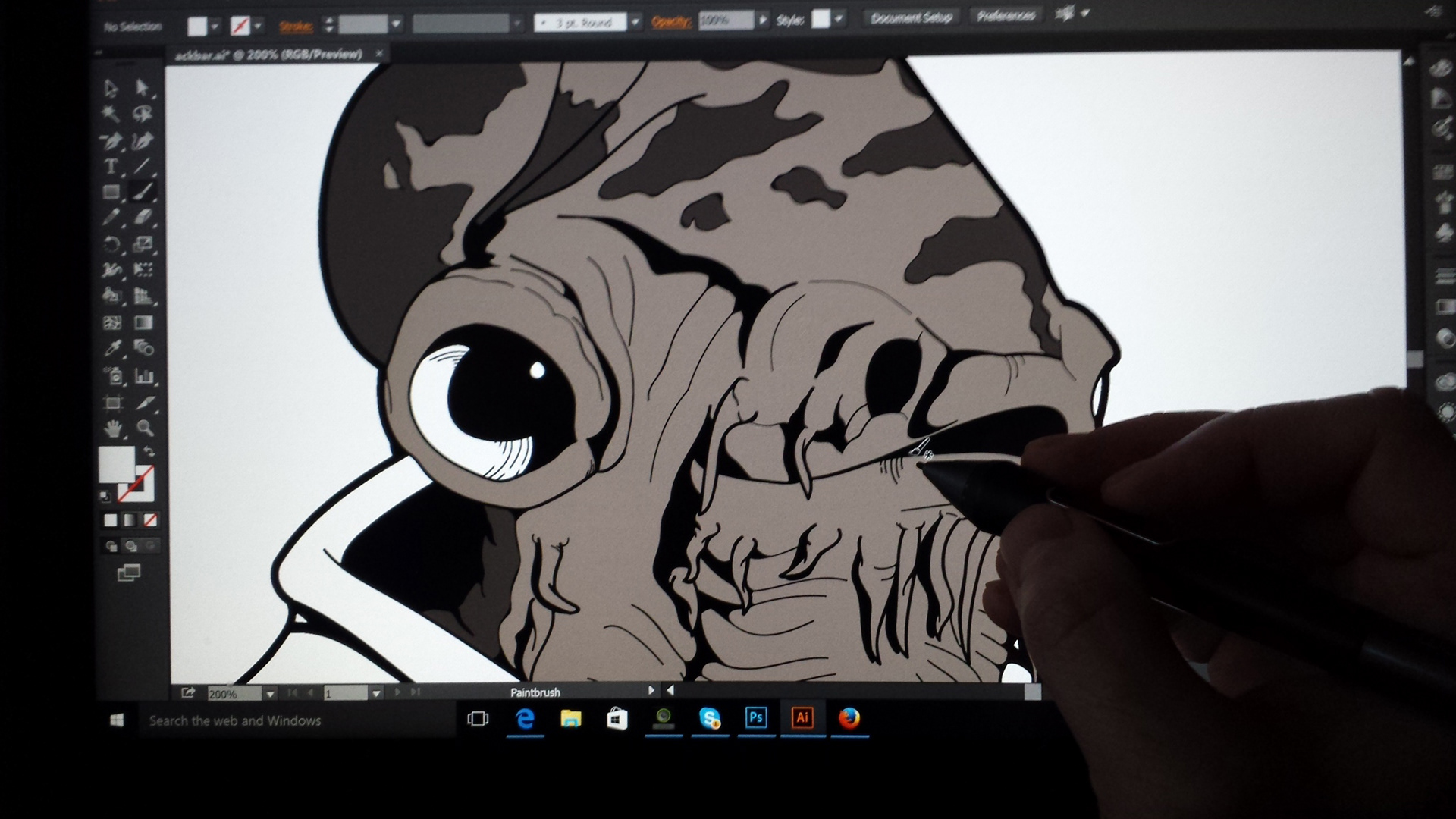This screenshot has height=819, width=1456.
Task: Enable Draw Behind mode
Action: click(x=130, y=546)
